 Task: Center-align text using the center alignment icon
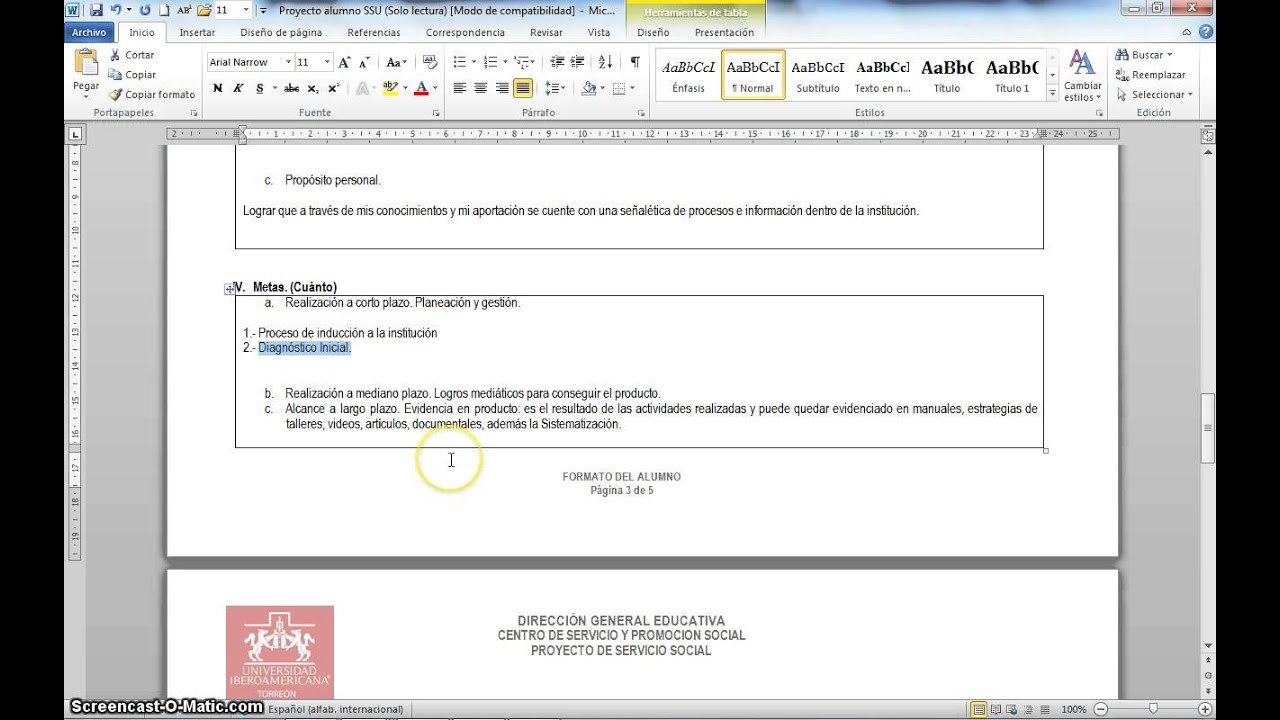[x=480, y=88]
